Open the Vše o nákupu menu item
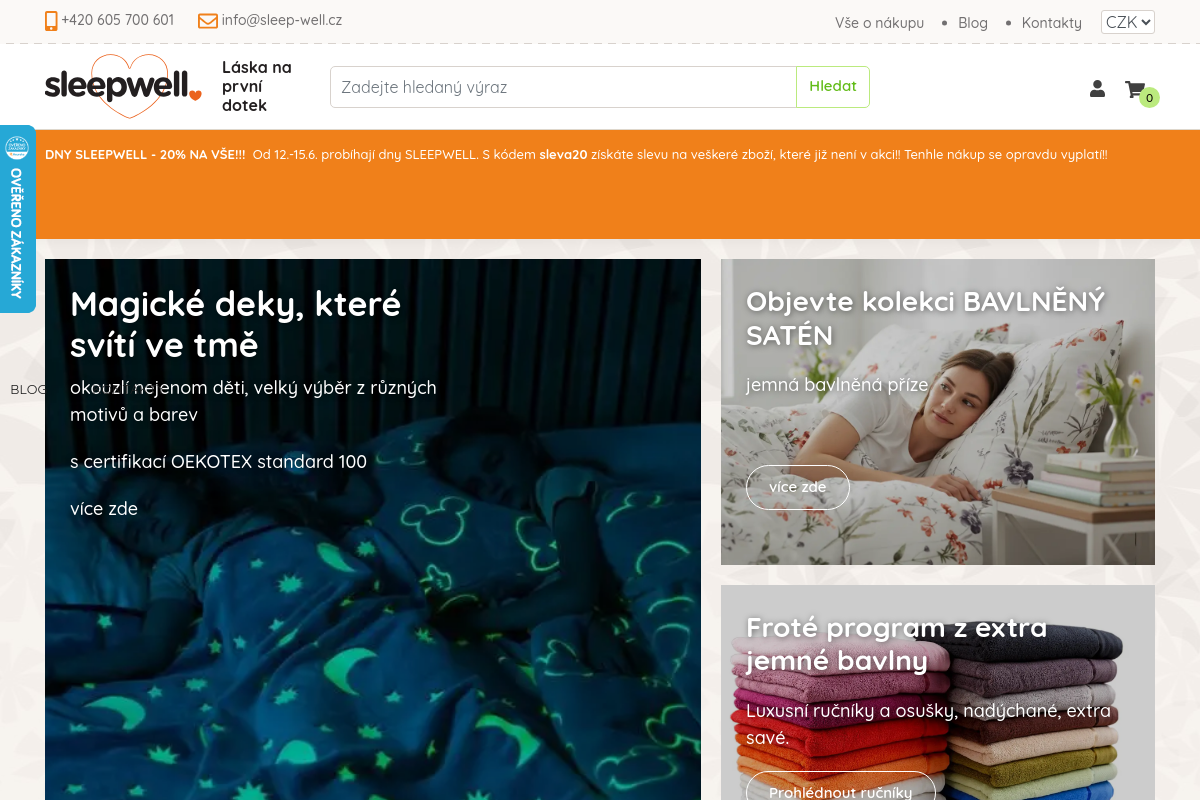Screen dimensions: 1200x800 pos(879,22)
